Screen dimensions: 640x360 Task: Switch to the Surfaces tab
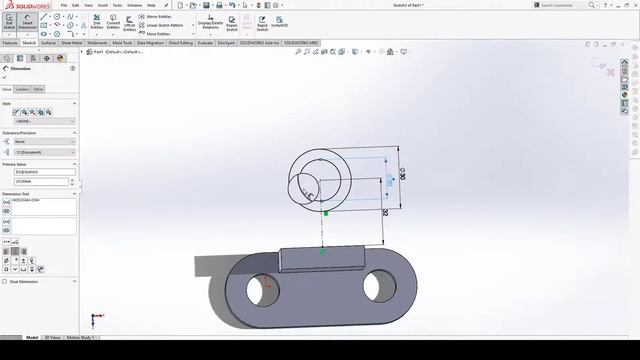tap(48, 43)
